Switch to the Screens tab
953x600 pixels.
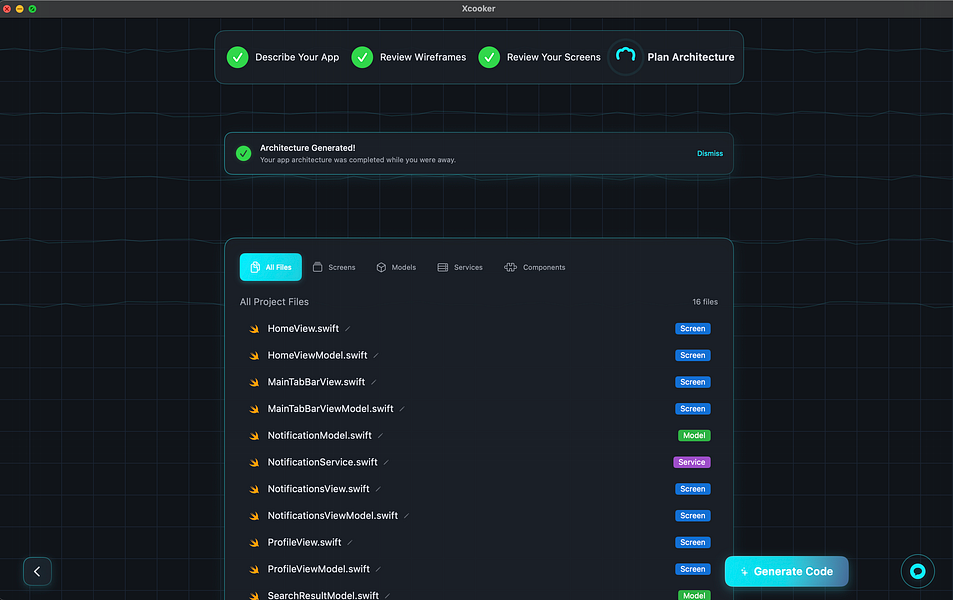pyautogui.click(x=334, y=267)
